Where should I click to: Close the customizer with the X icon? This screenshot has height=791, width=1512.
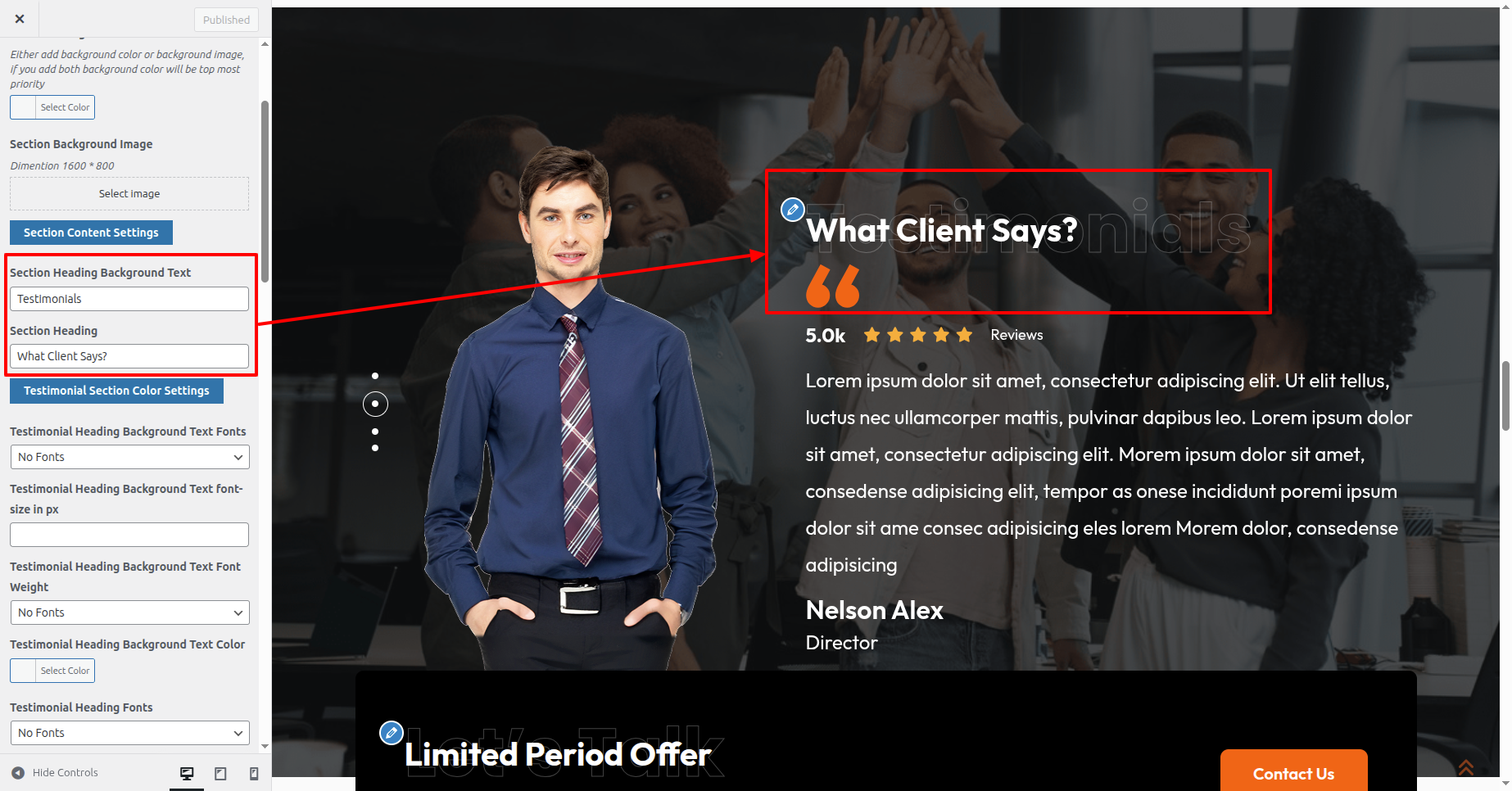point(20,19)
